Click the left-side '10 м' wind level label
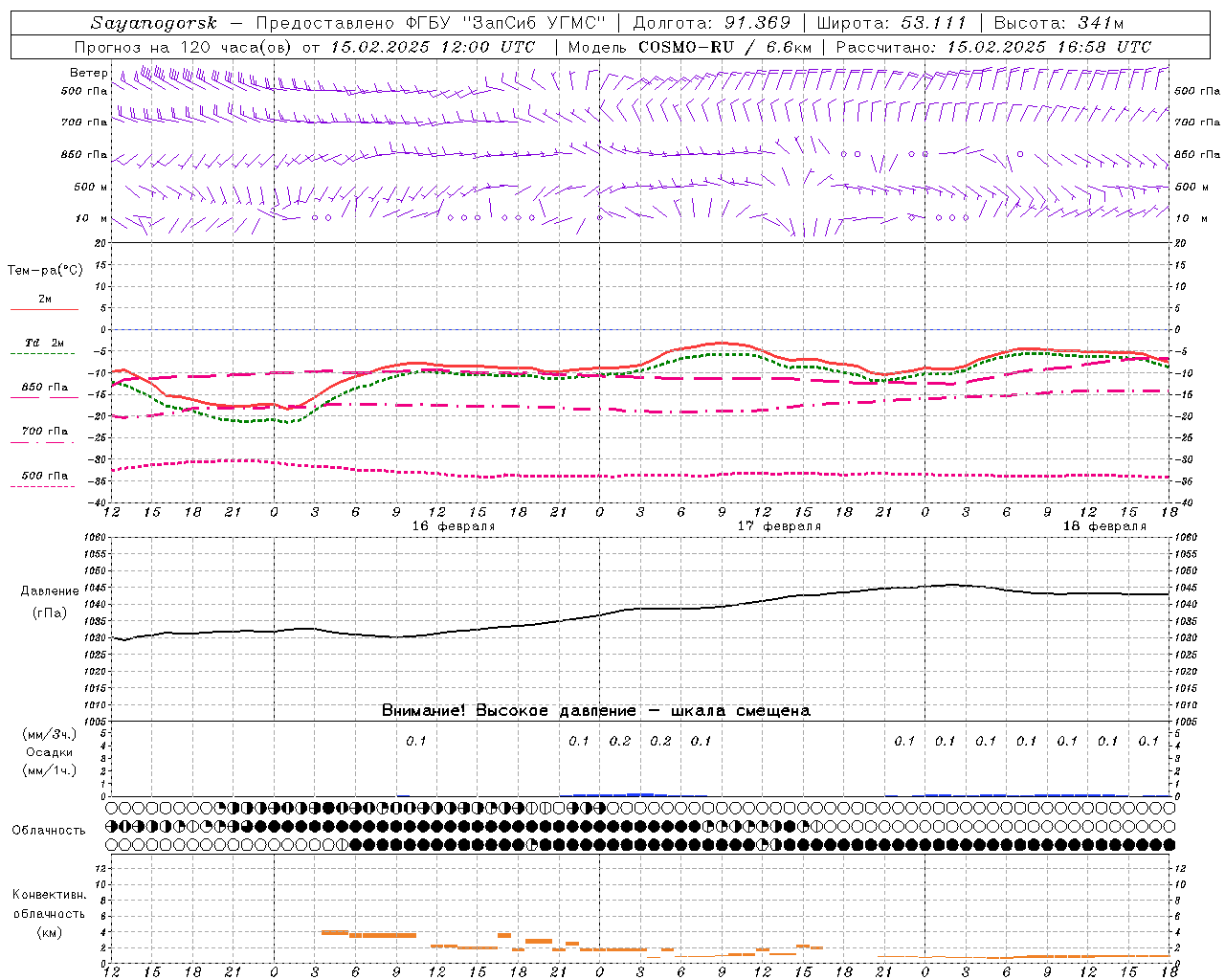1225x980 pixels. pos(91,218)
